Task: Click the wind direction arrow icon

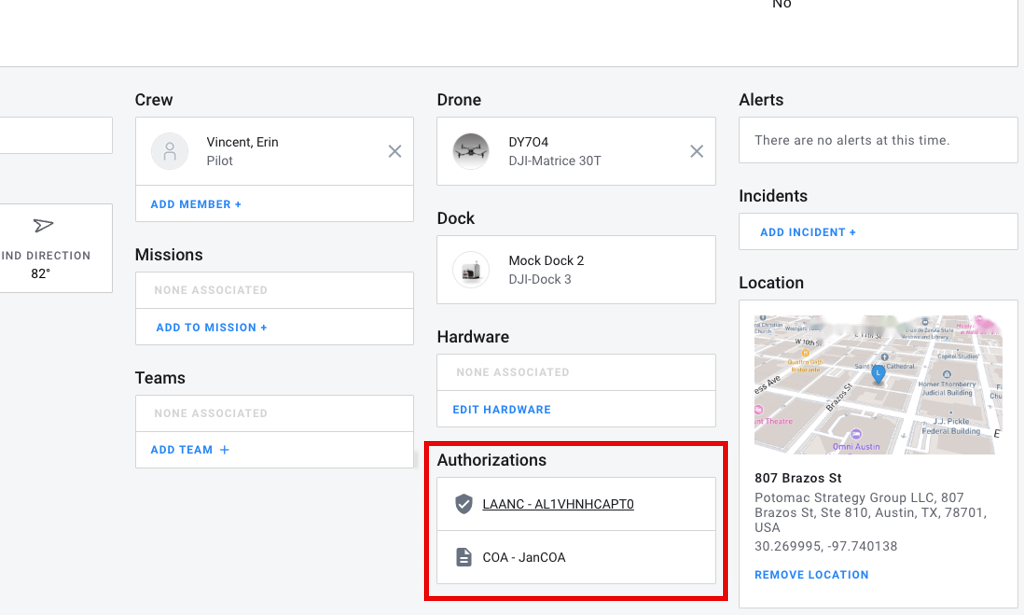Action: (43, 225)
